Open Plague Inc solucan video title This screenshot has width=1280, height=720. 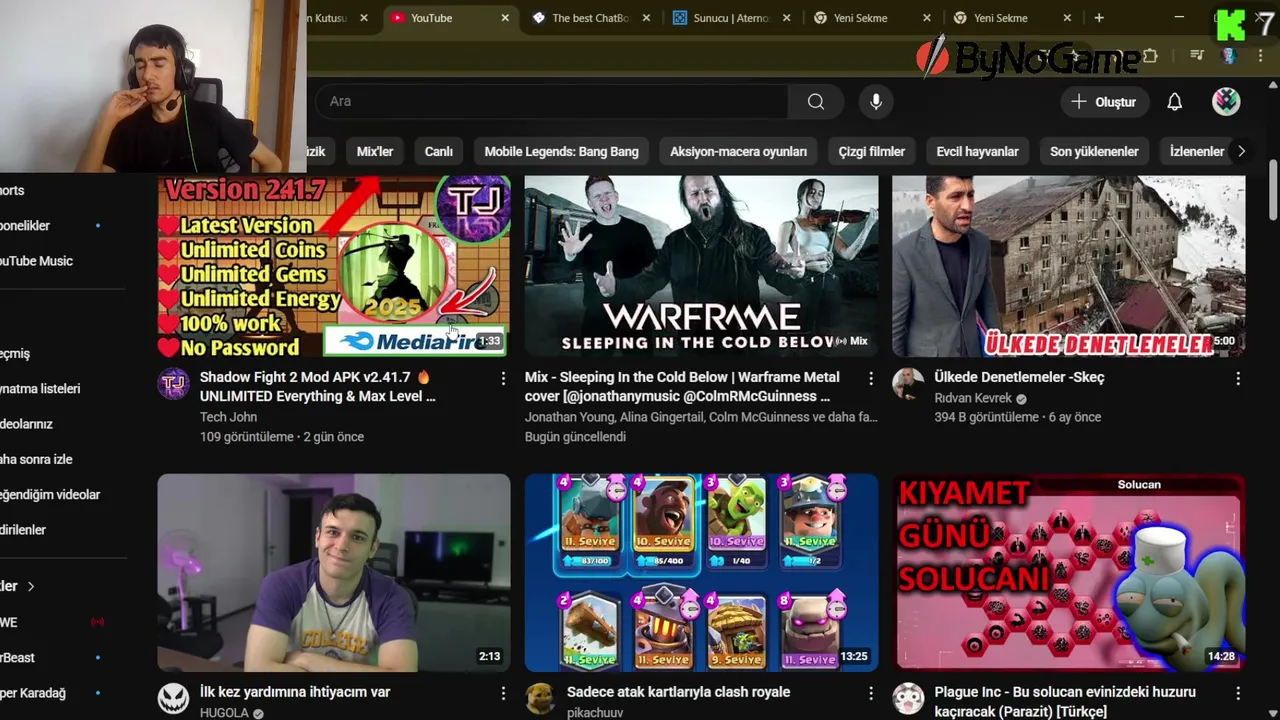point(1064,701)
